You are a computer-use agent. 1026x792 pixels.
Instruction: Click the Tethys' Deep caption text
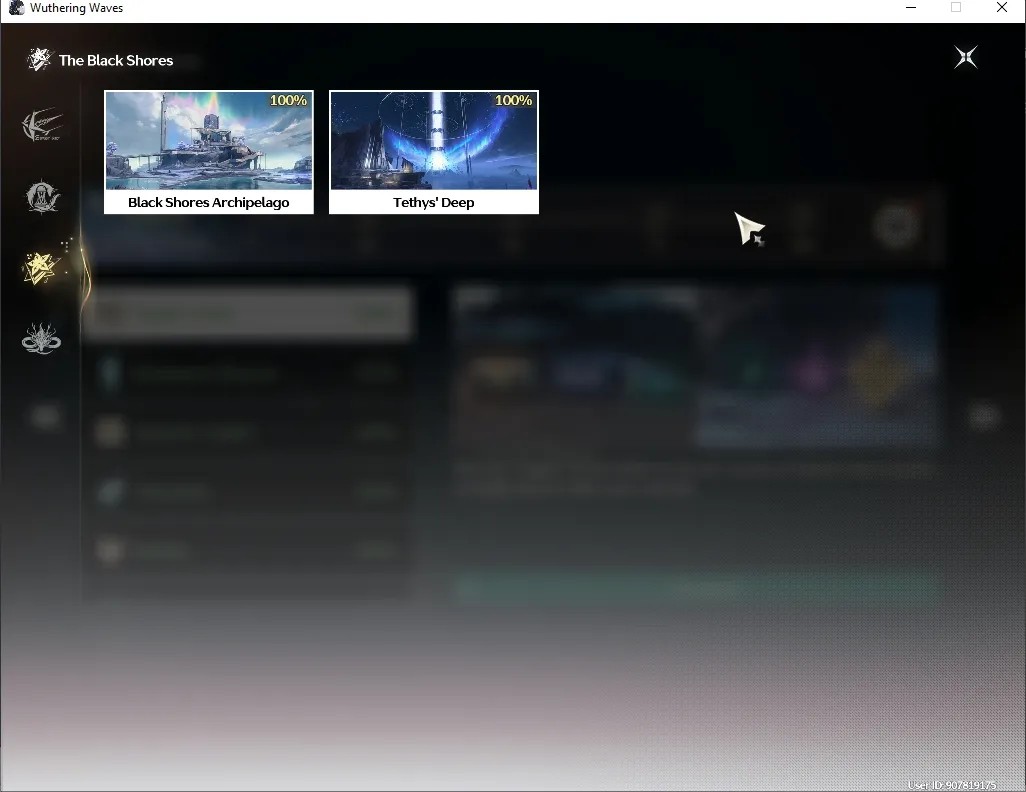pyautogui.click(x=434, y=202)
